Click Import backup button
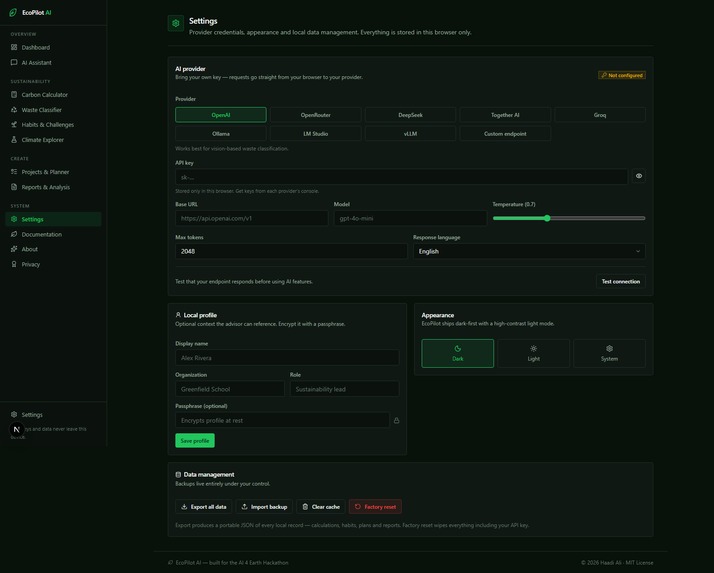The height and width of the screenshot is (573, 714). coord(264,506)
